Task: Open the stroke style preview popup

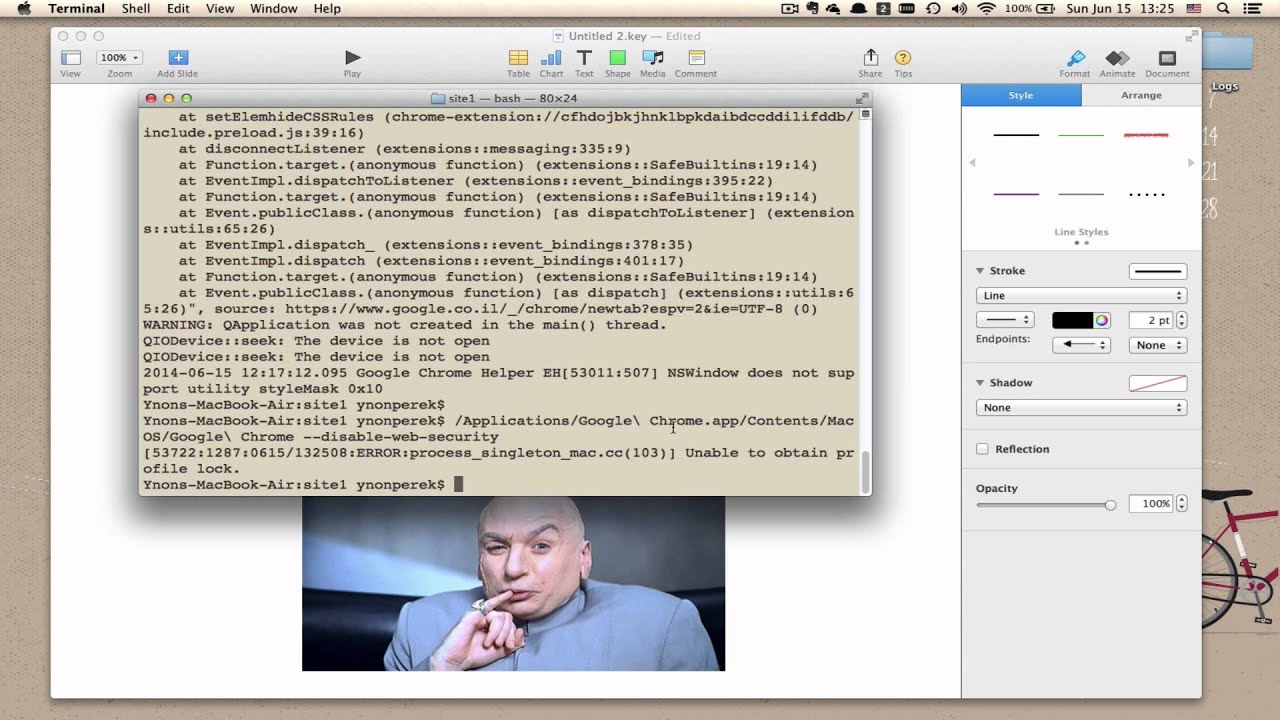Action: click(1158, 271)
